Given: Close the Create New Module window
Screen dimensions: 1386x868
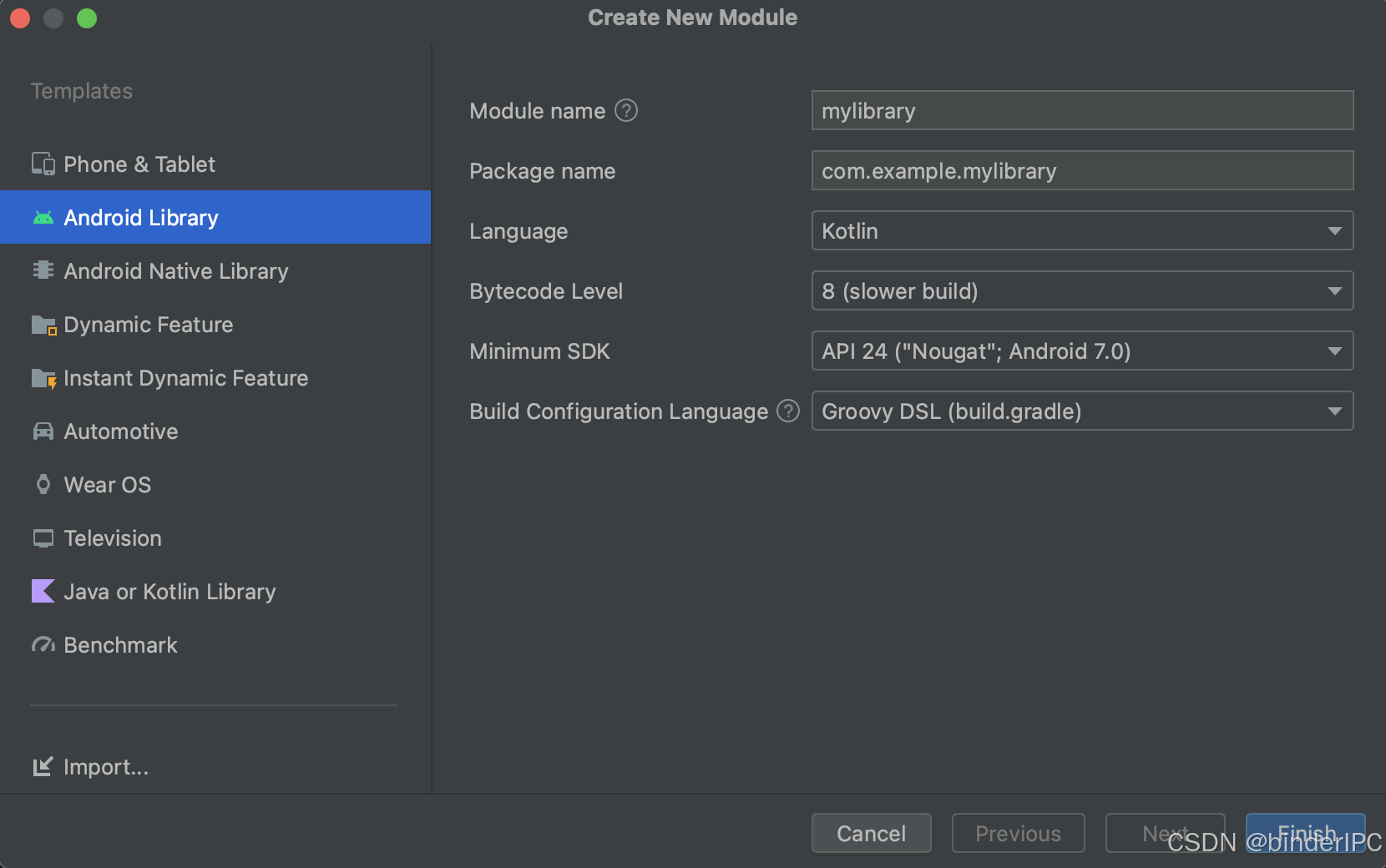Looking at the screenshot, I should 20,18.
